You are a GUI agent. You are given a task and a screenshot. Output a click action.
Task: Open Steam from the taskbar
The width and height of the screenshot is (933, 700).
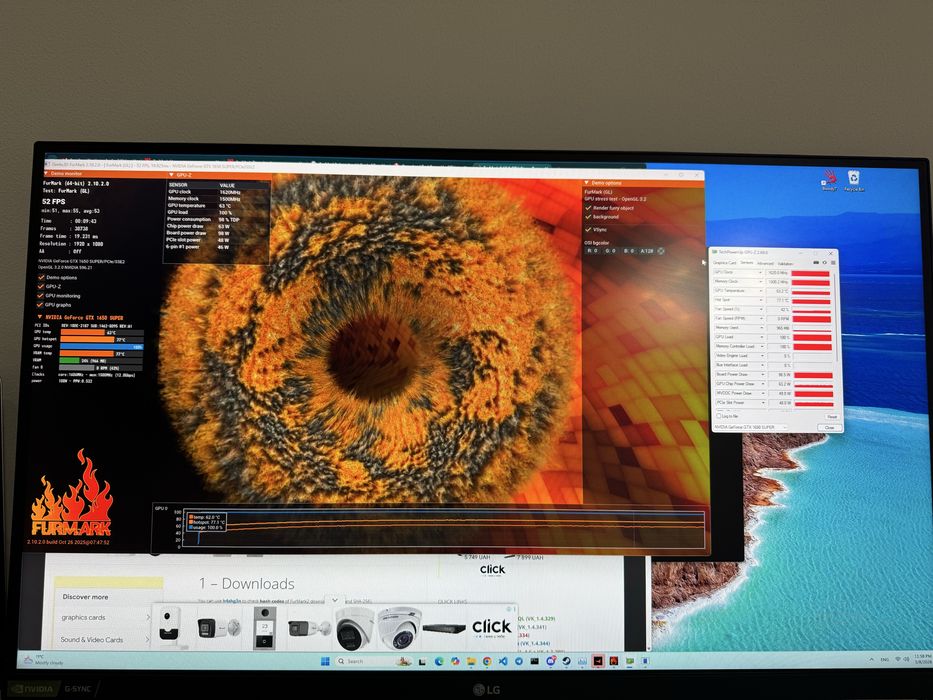pos(566,661)
